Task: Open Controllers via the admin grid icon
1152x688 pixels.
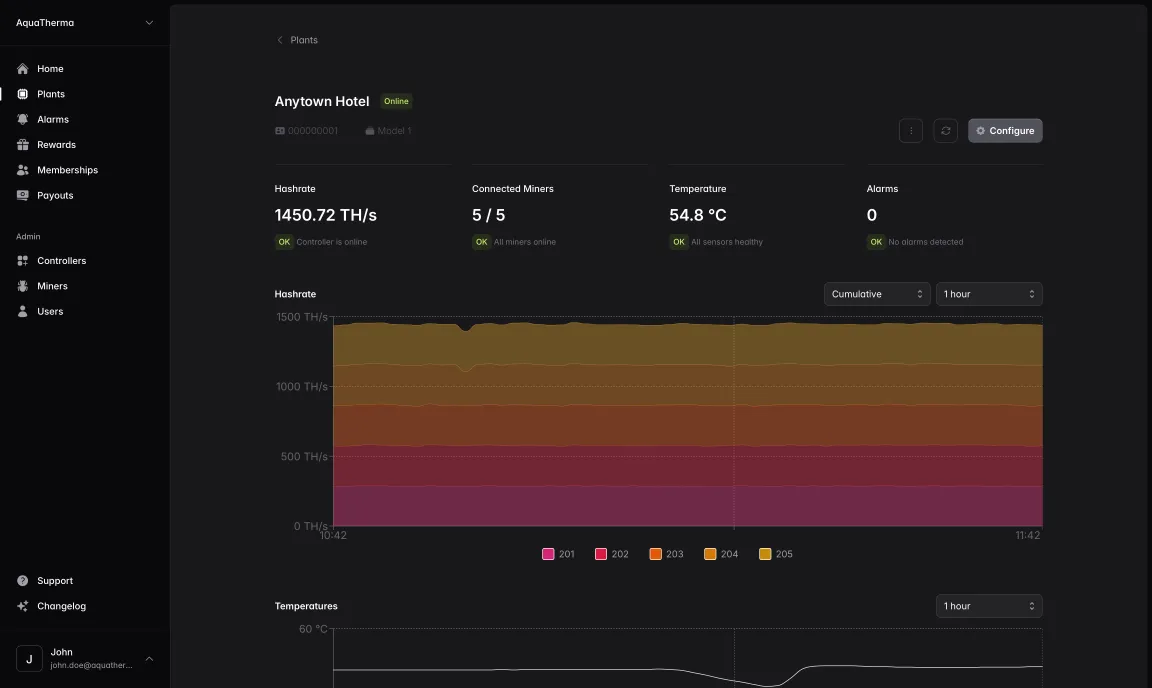Action: point(22,260)
